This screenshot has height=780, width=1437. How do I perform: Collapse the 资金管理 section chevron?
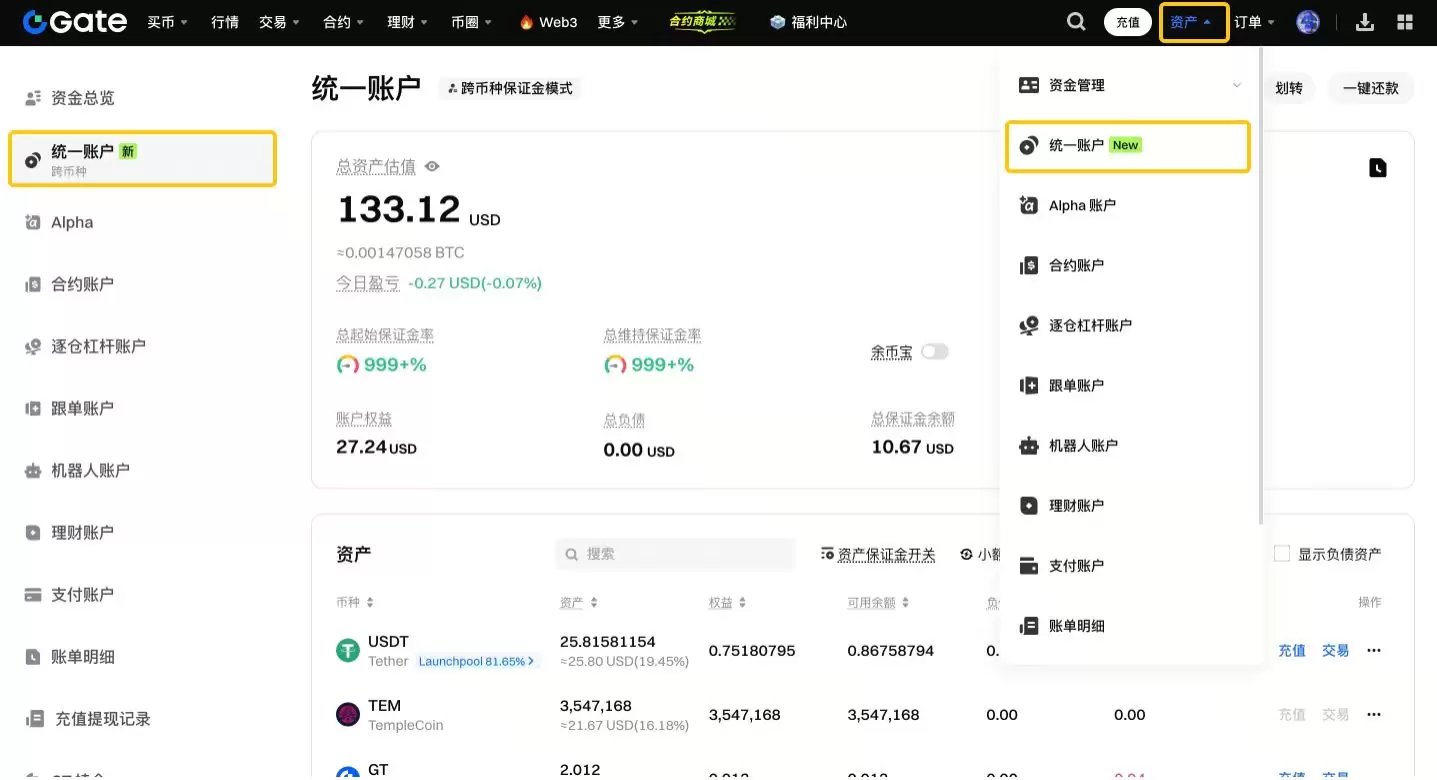[x=1236, y=85]
